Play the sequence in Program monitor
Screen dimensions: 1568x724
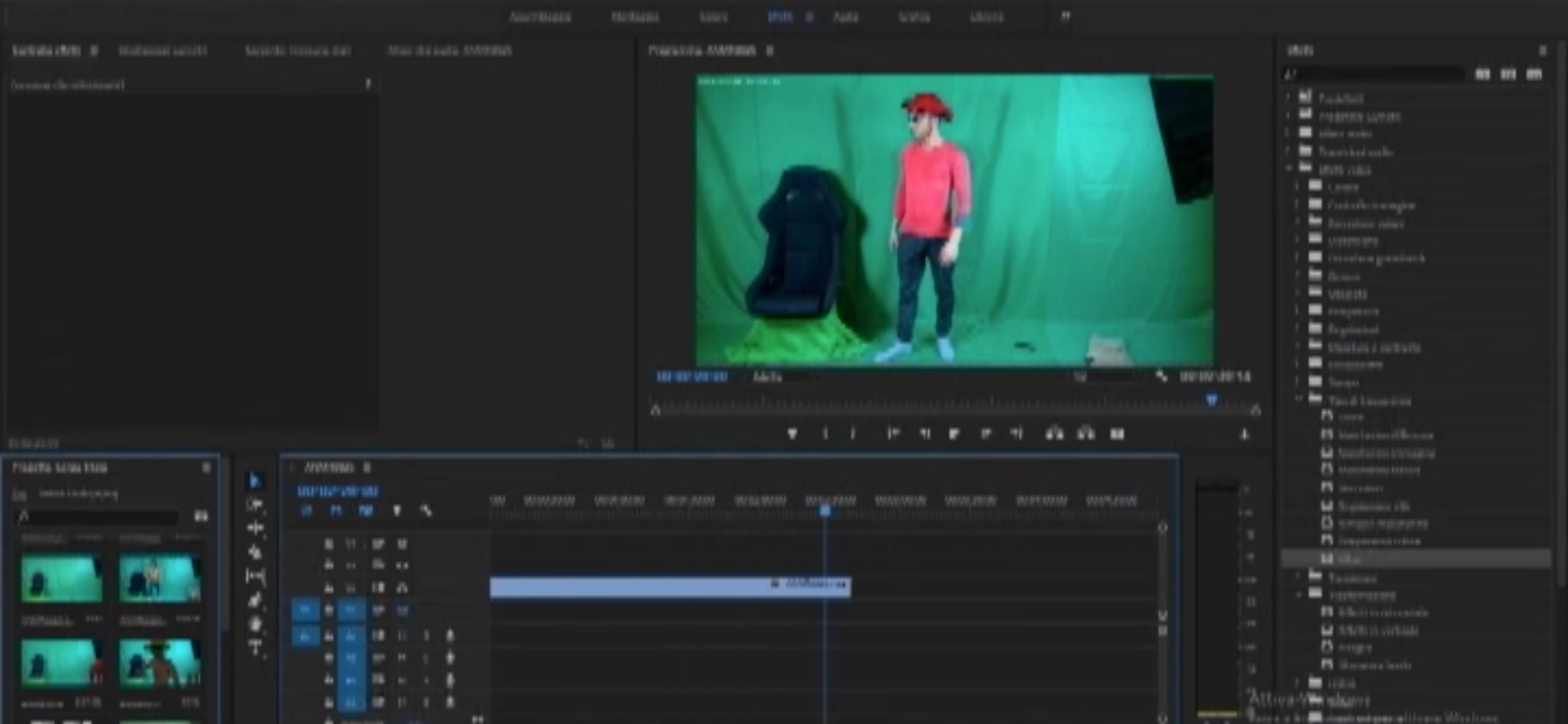[x=954, y=434]
